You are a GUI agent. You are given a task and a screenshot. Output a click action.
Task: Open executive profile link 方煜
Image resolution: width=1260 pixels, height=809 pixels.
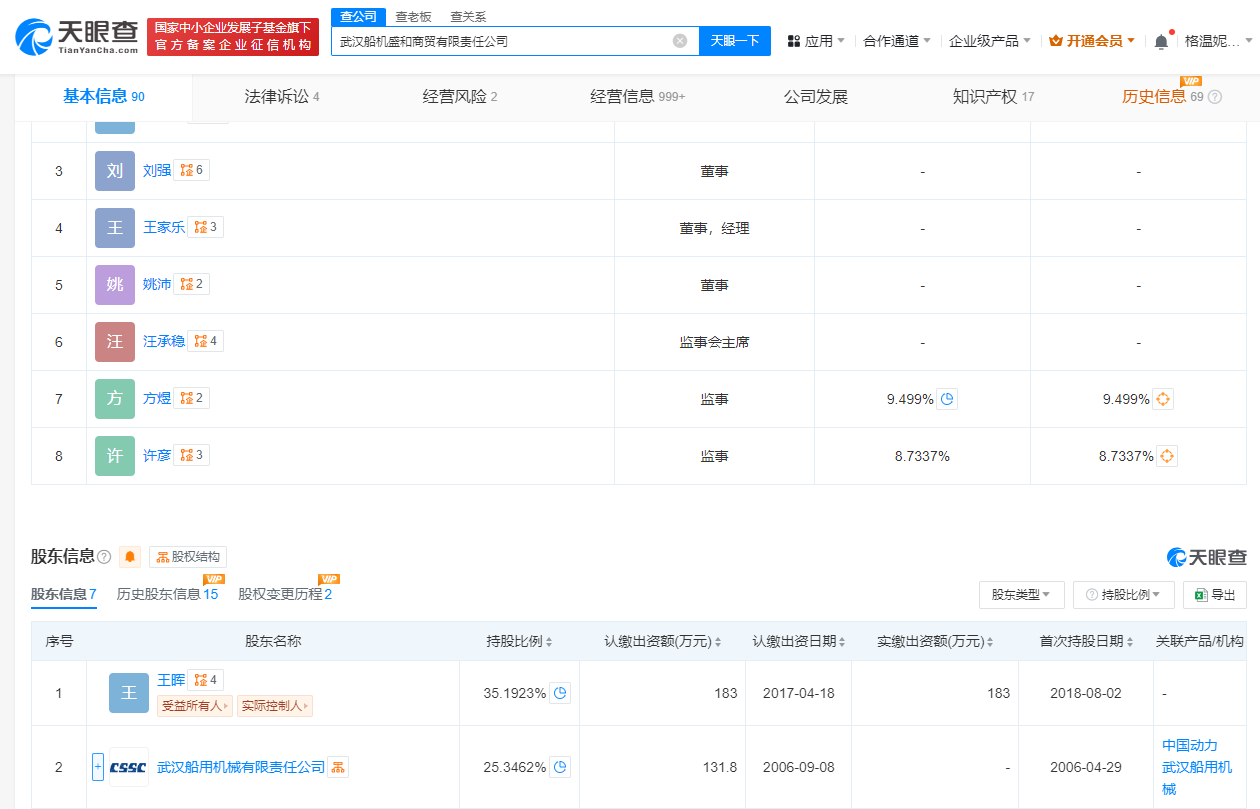pyautogui.click(x=157, y=398)
